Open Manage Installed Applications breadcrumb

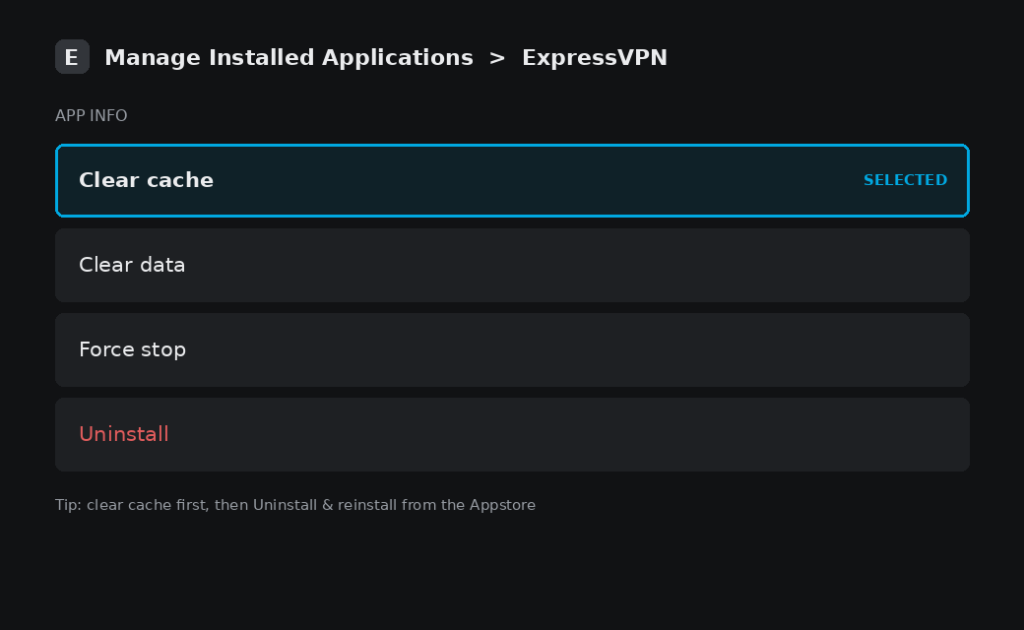pos(289,57)
